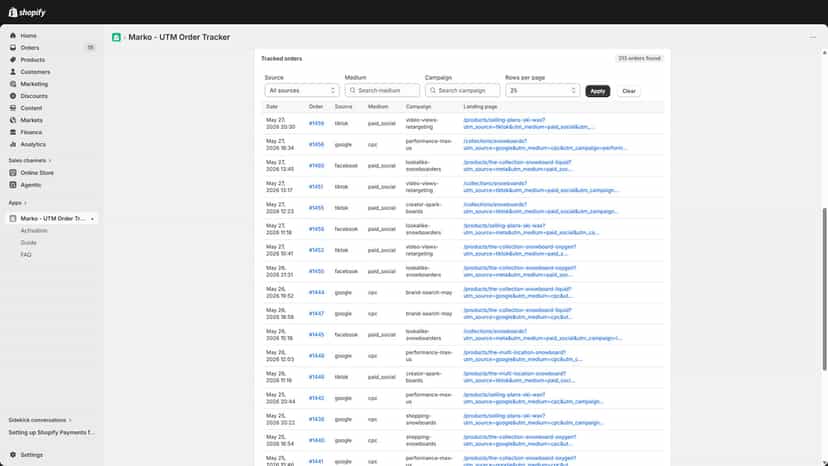Image resolution: width=828 pixels, height=466 pixels.
Task: Open the Agents sidebar icon
Action: (x=13, y=185)
